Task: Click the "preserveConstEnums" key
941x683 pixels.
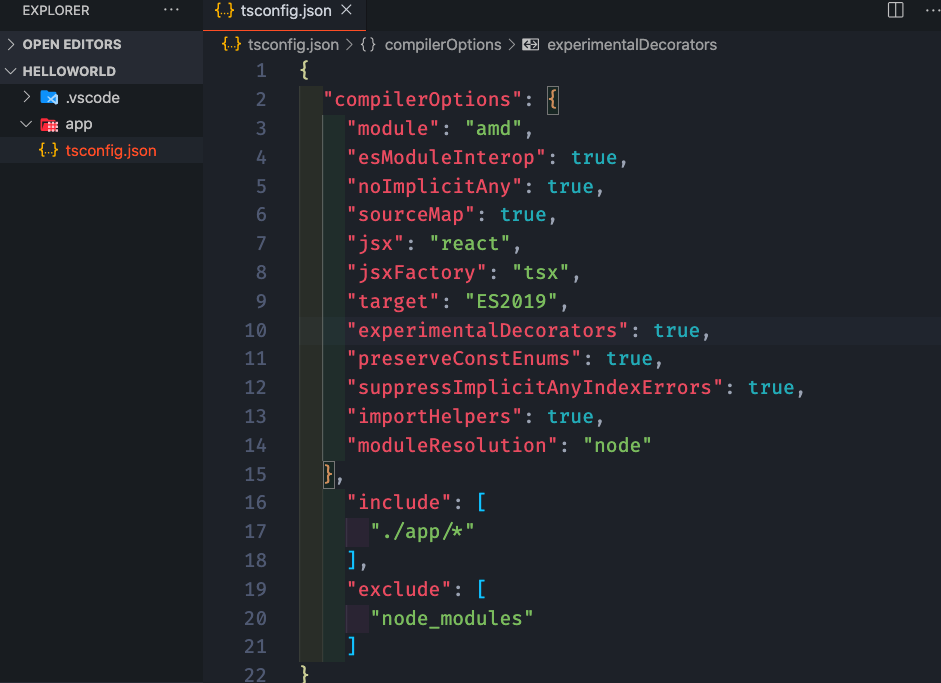Action: 464,358
